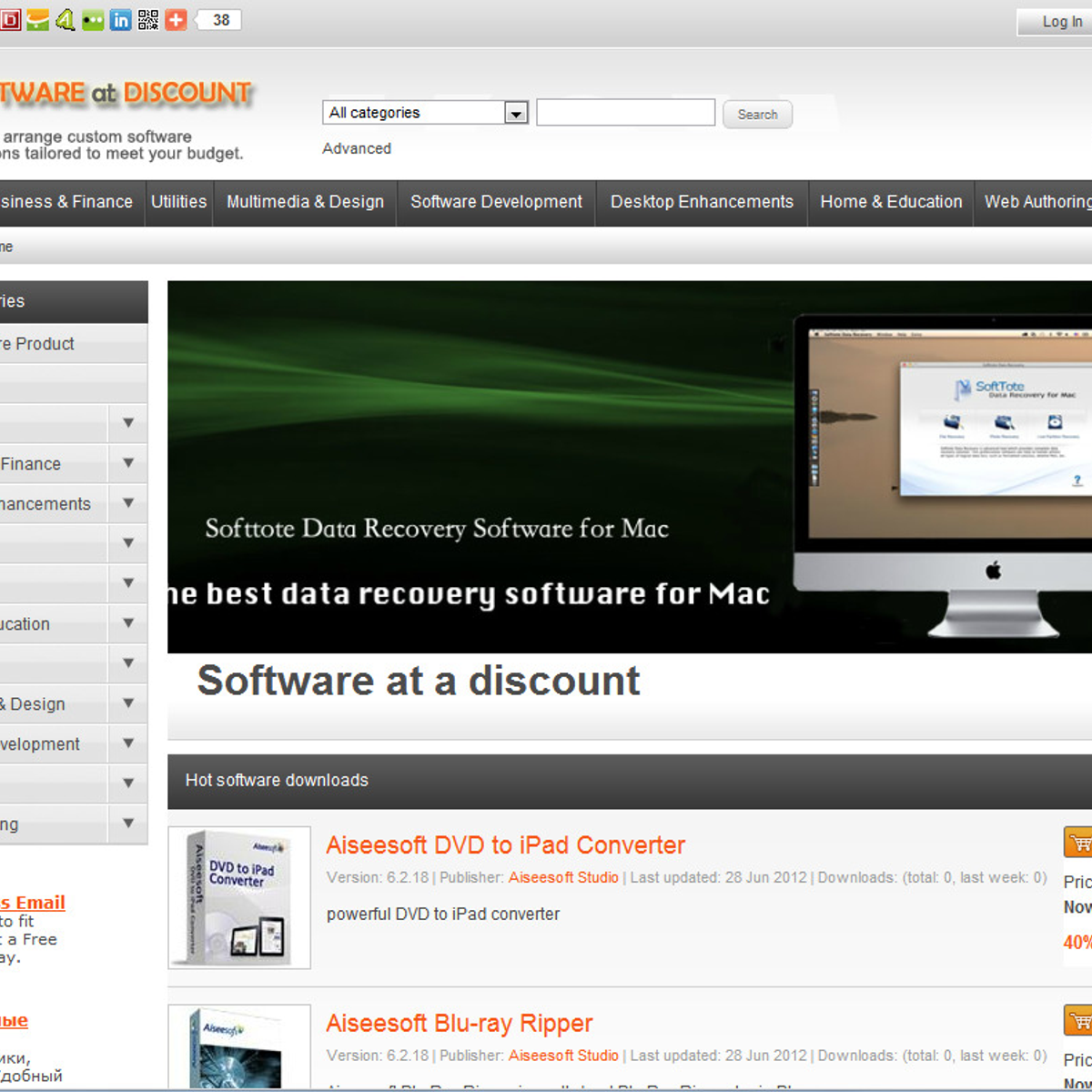Viewport: 1092px width, 1092px height.
Task: Open Aiseesoft DVD to iPad Converter title link
Action: 505,845
